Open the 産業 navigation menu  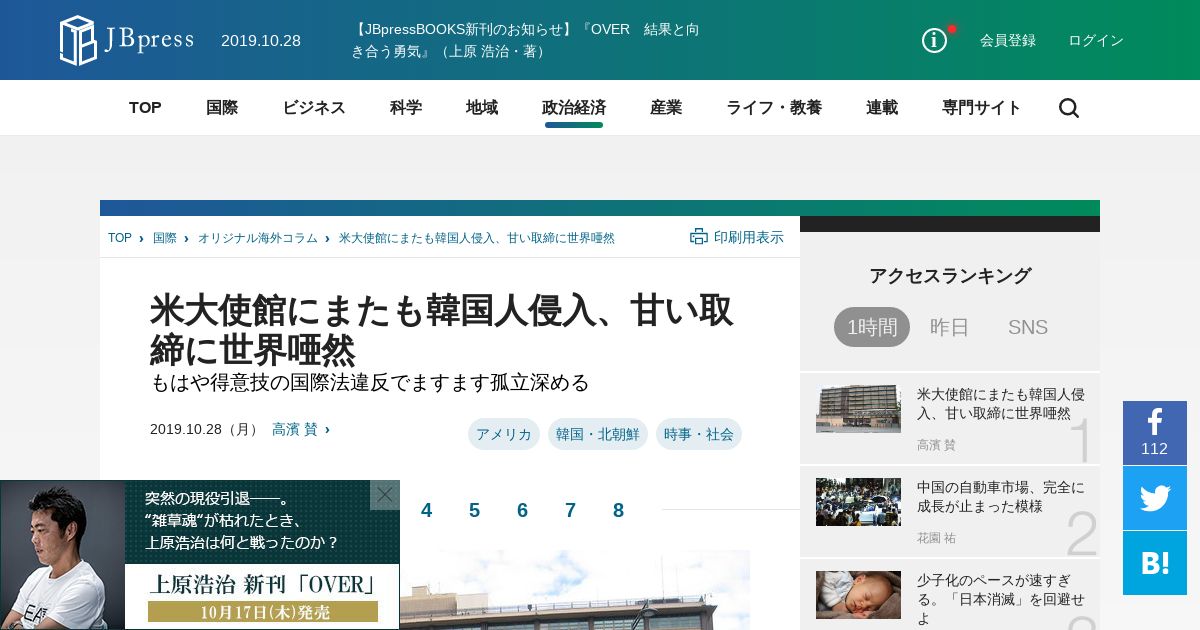click(x=666, y=108)
